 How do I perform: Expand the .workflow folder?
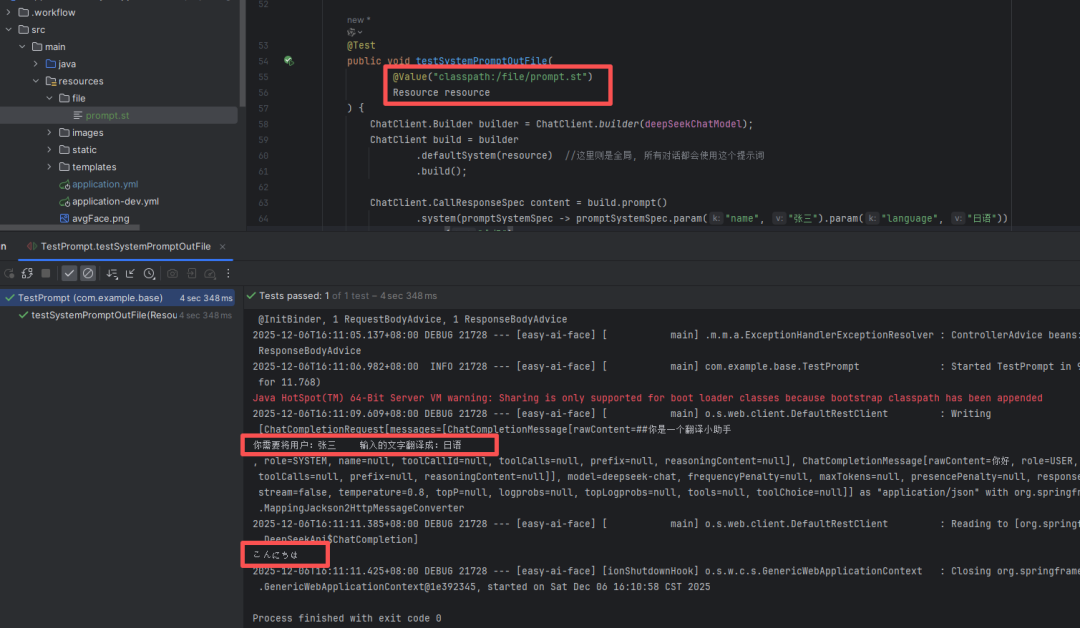click(9, 12)
